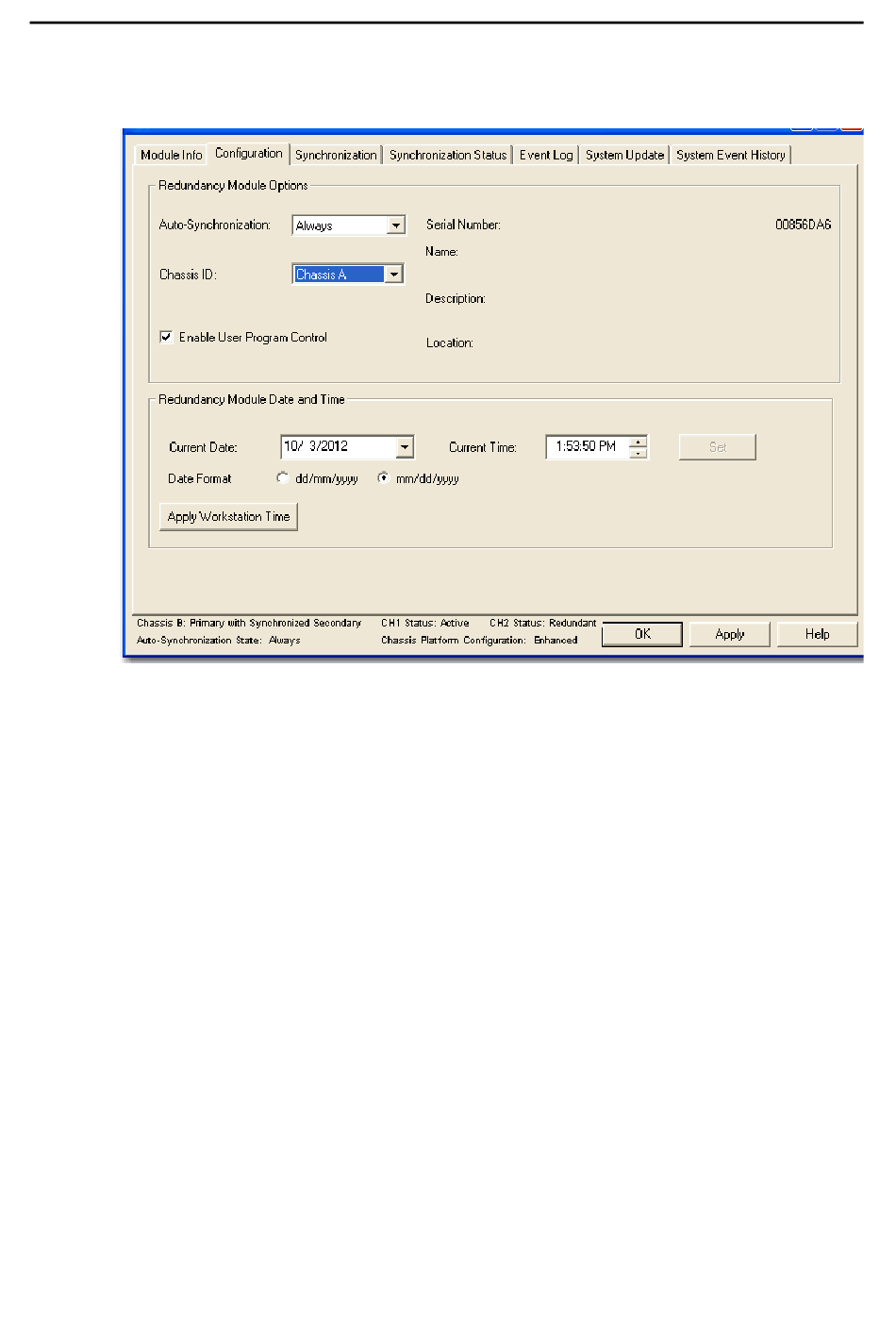Confirm with the OK button
The height and width of the screenshot is (1319, 896).
642,634
